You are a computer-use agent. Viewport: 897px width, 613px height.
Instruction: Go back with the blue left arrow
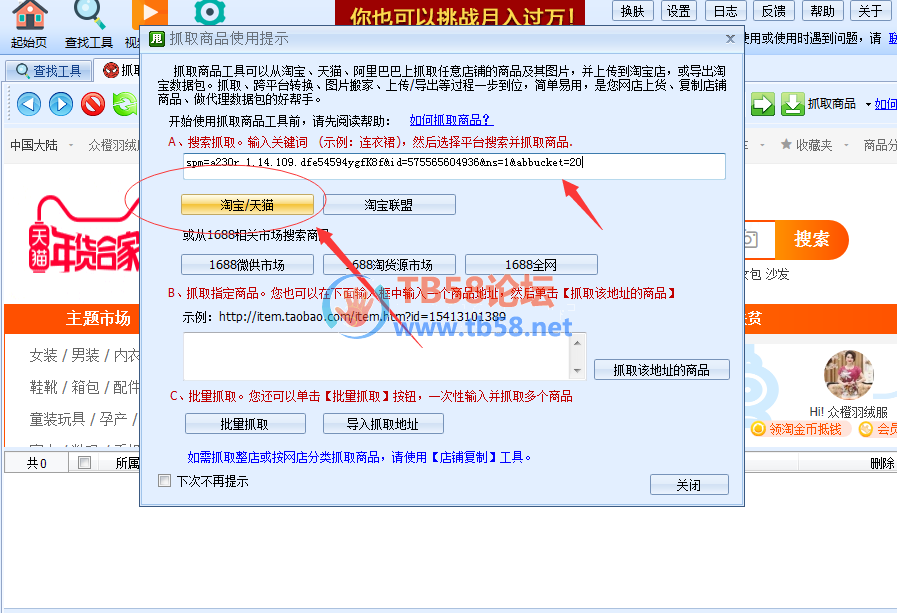(x=29, y=105)
